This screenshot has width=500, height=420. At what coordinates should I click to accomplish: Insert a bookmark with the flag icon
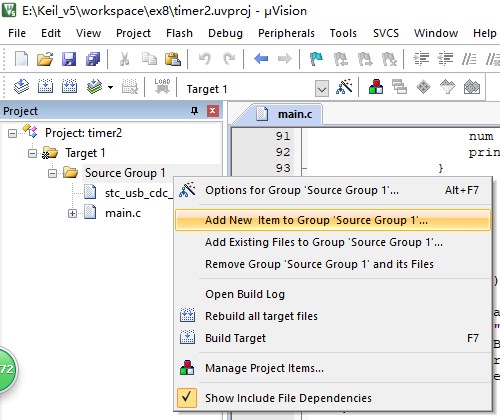[316, 59]
